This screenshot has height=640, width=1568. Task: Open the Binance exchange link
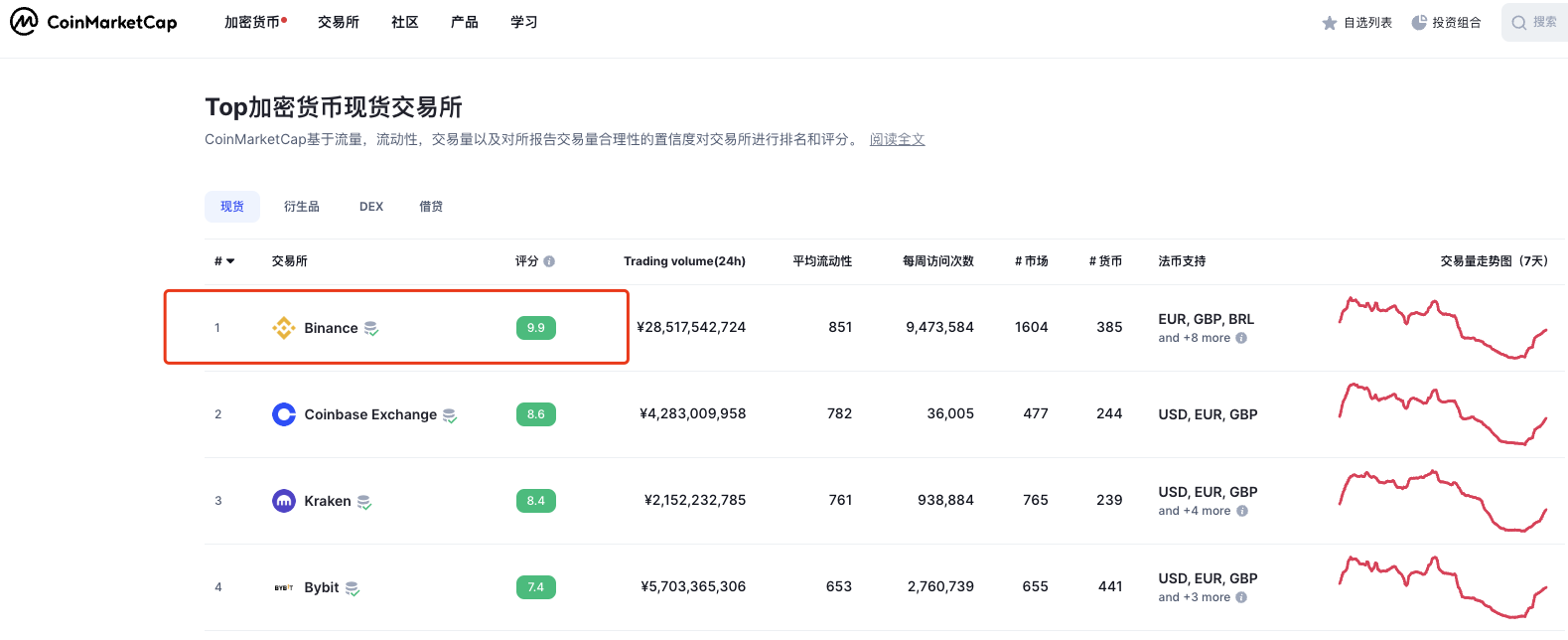pyautogui.click(x=331, y=328)
